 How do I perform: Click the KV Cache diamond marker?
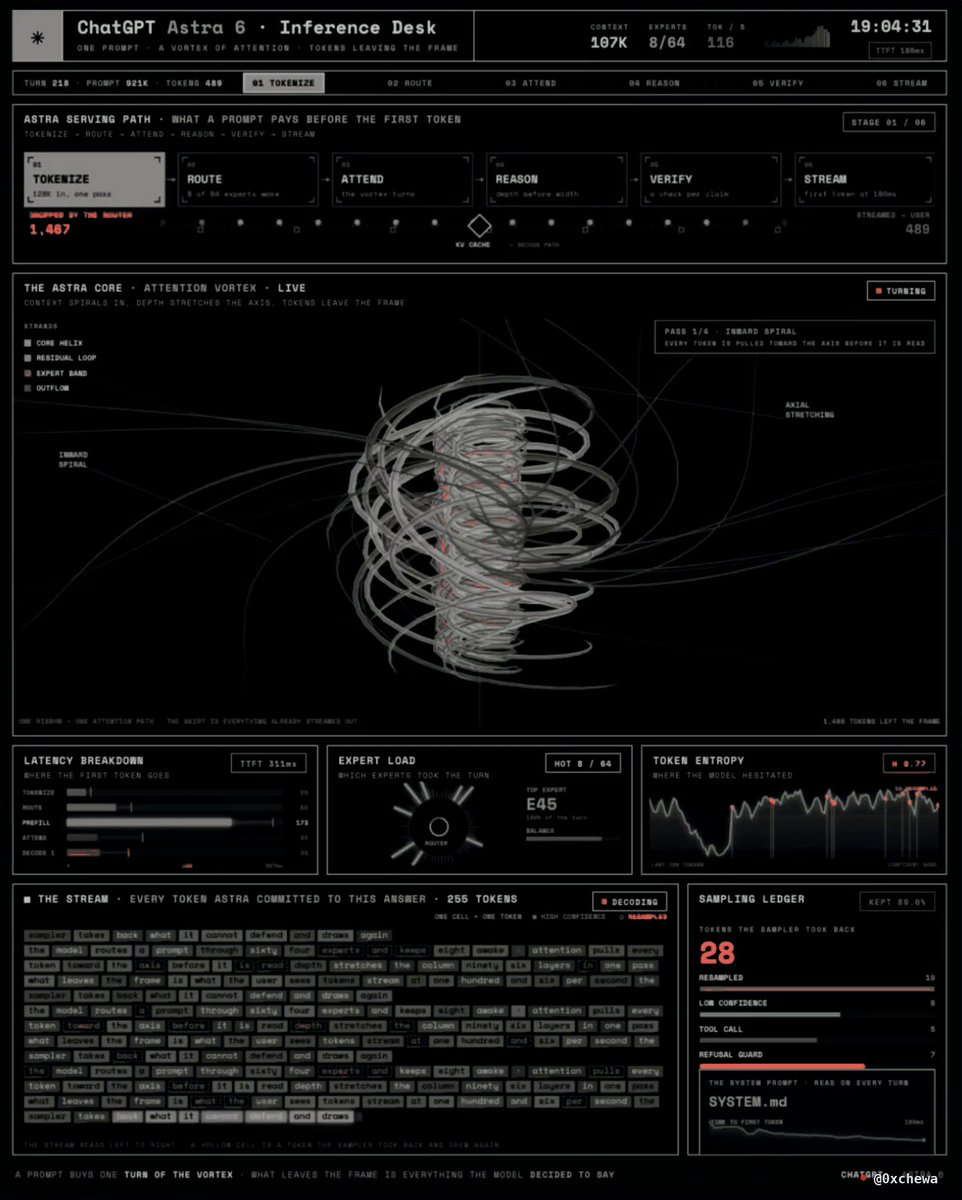[x=479, y=225]
